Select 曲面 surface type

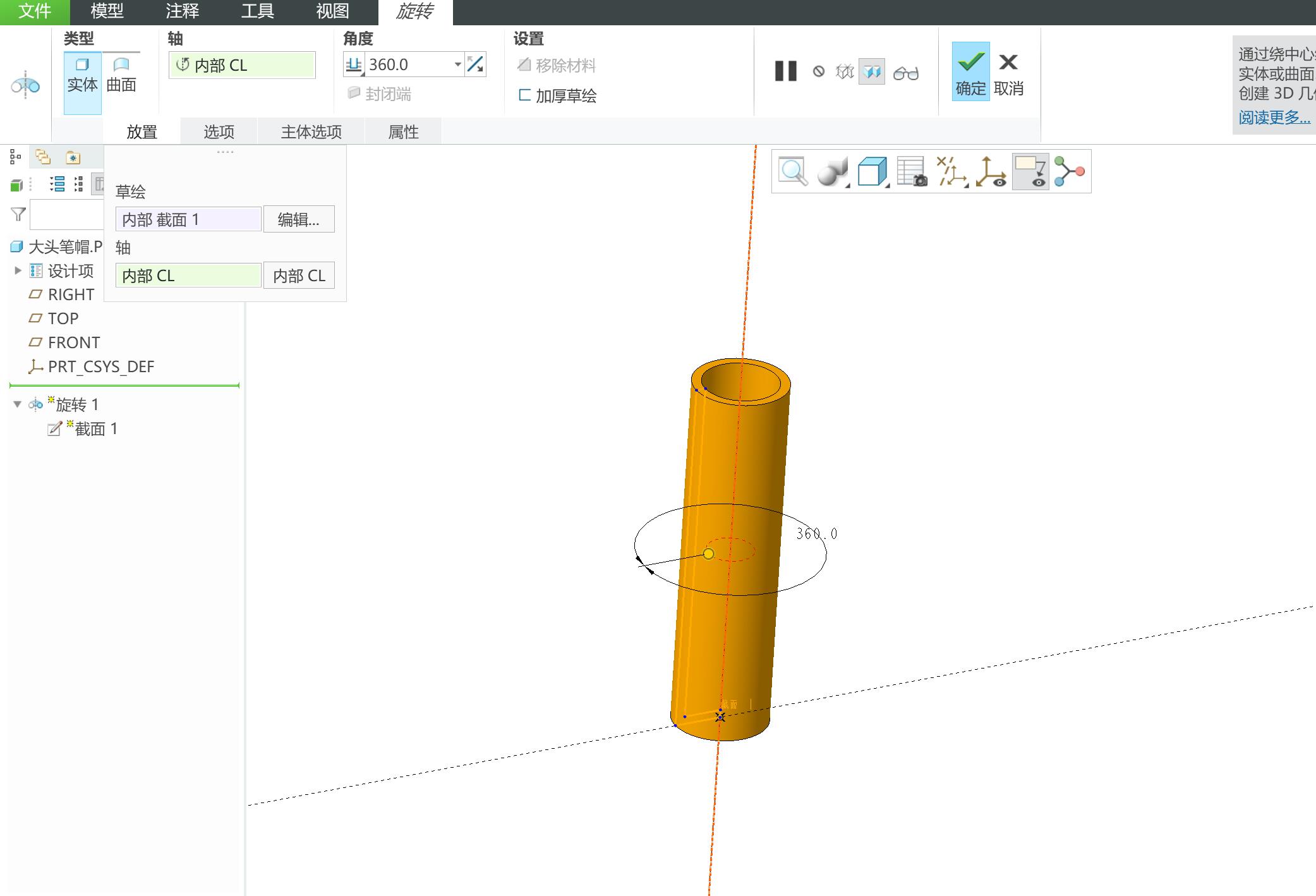pyautogui.click(x=121, y=75)
